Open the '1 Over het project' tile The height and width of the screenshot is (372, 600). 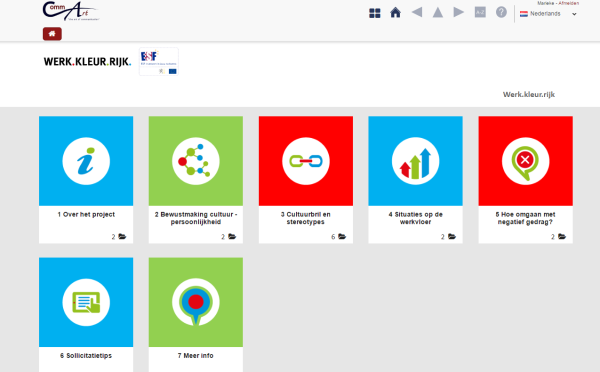coord(86,179)
